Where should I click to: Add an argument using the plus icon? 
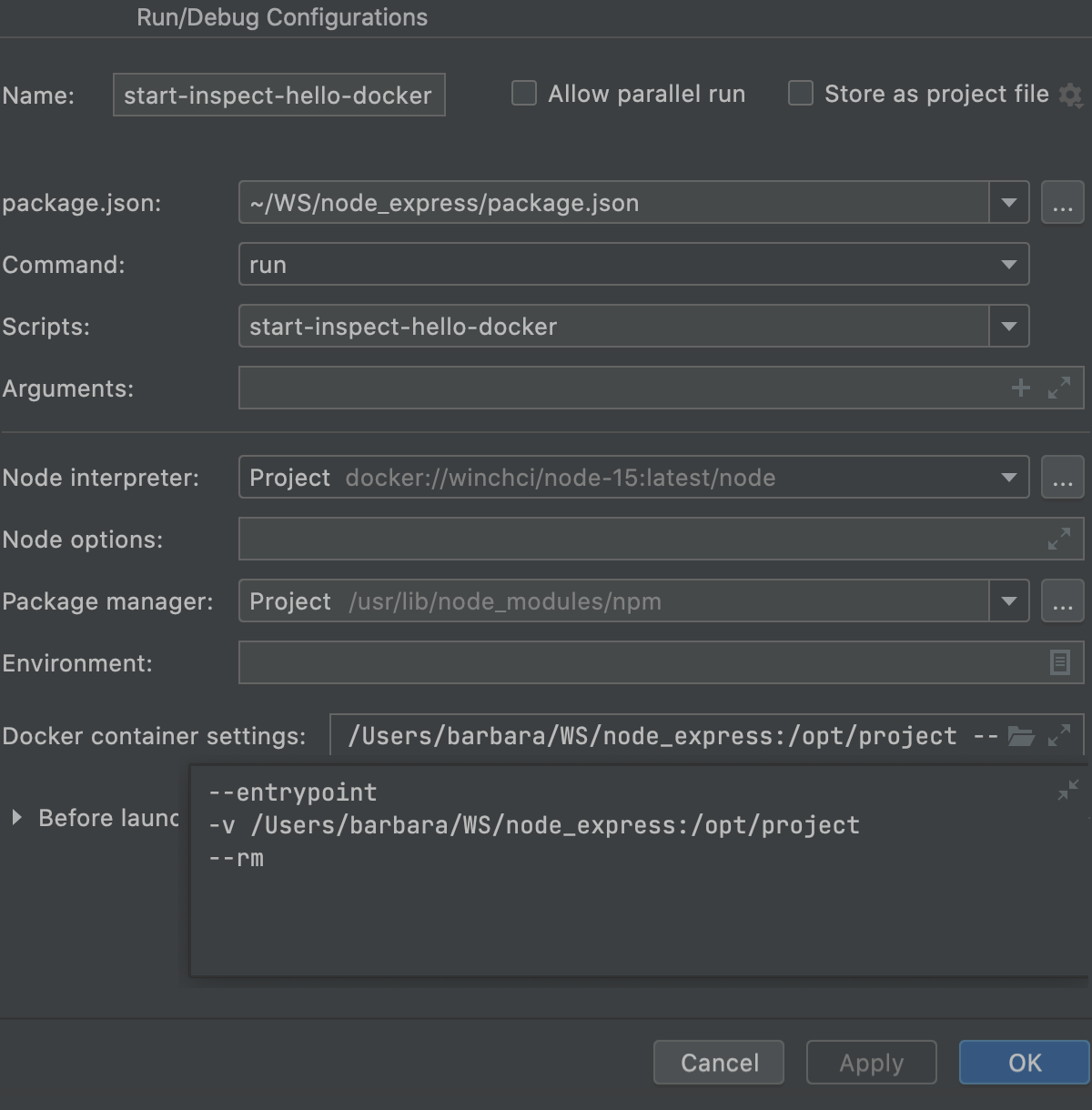[1020, 388]
